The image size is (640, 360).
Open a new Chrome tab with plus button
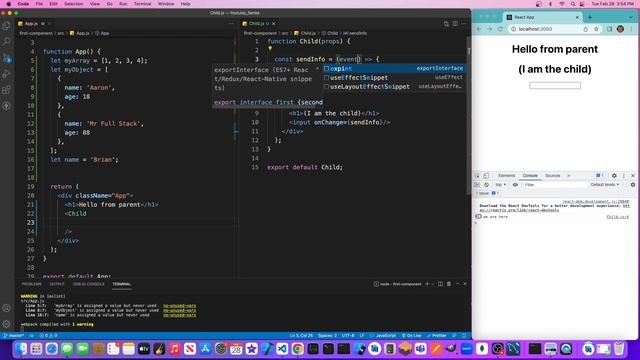click(590, 17)
